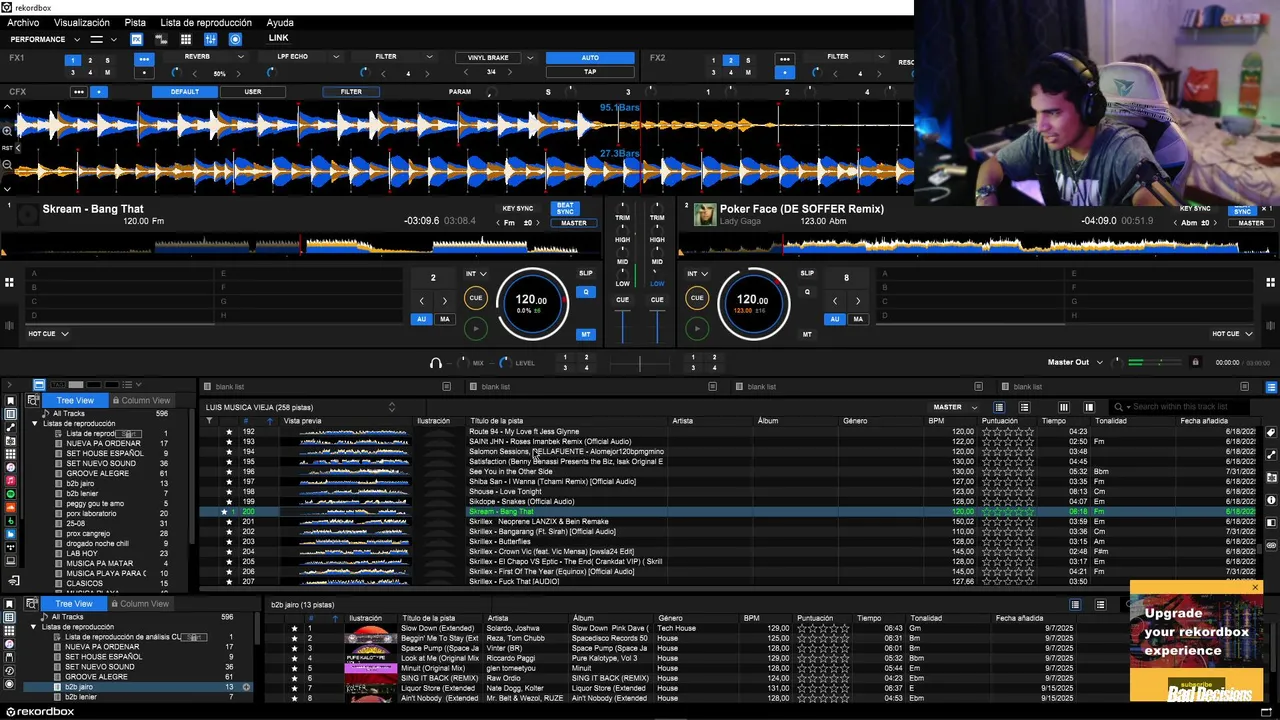Screen dimensions: 1280x720
Task: Adjust the crossfader slider
Action: coord(640,363)
